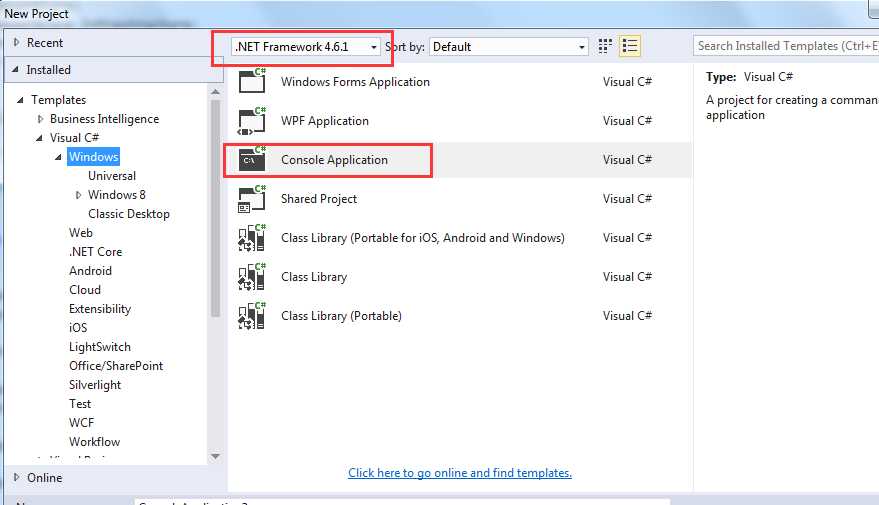The width and height of the screenshot is (879, 505).
Task: Collapse the Installed section
Action: click(16, 70)
